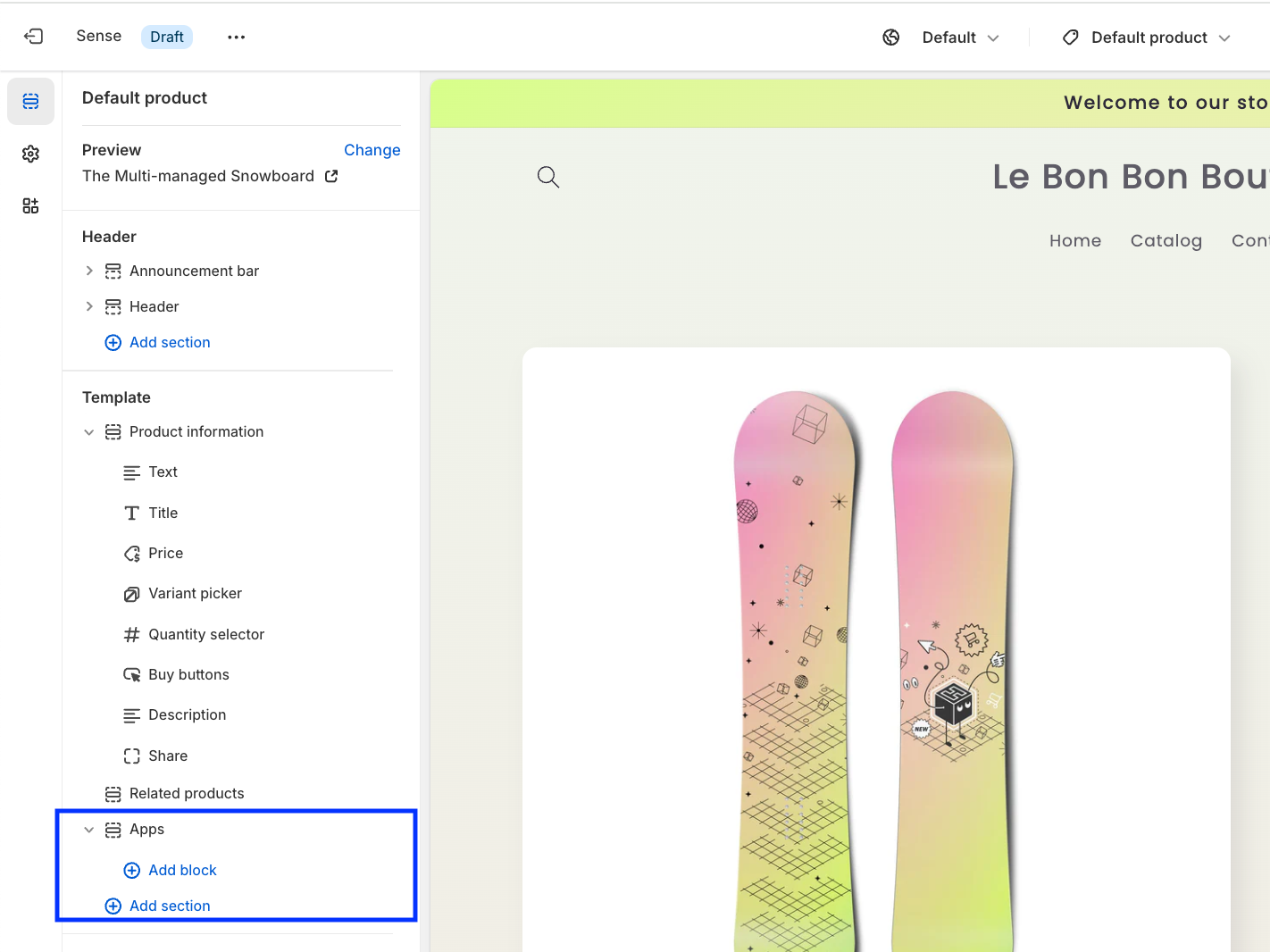The width and height of the screenshot is (1270, 952).
Task: Open preview product external link icon
Action: pyautogui.click(x=331, y=176)
